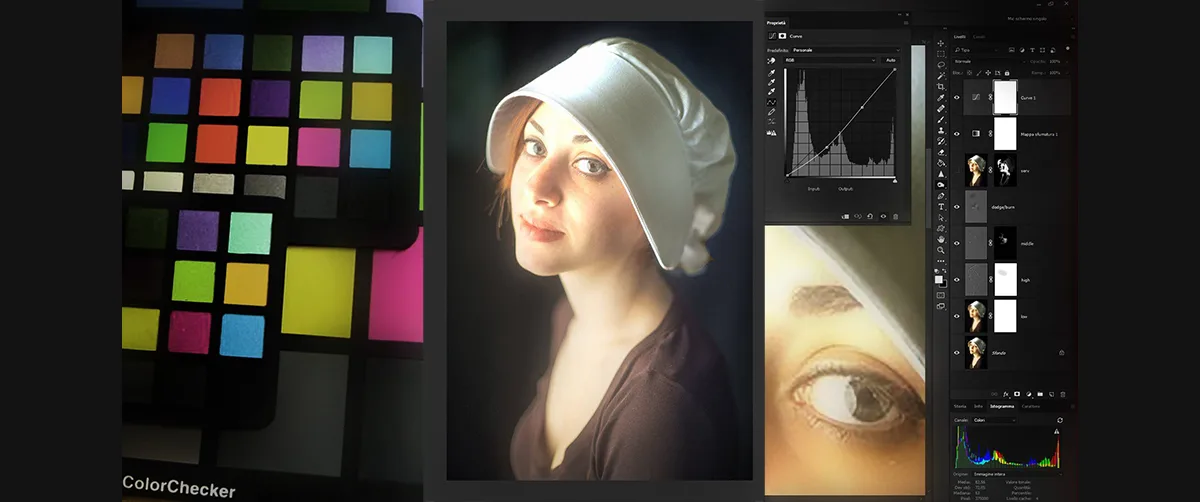Click the Proprietà panel tab
Viewport: 1200px width, 502px height.
tap(777, 23)
